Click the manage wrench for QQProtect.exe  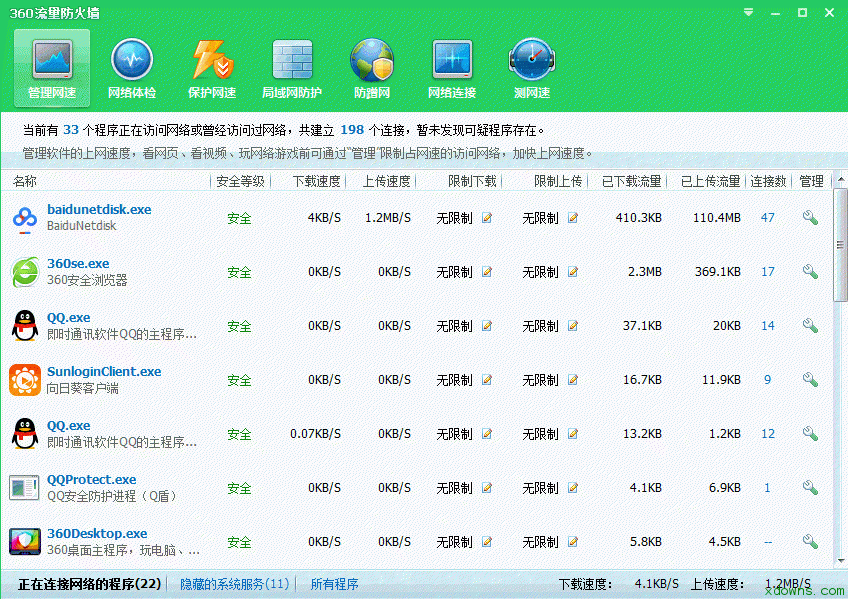pos(810,488)
